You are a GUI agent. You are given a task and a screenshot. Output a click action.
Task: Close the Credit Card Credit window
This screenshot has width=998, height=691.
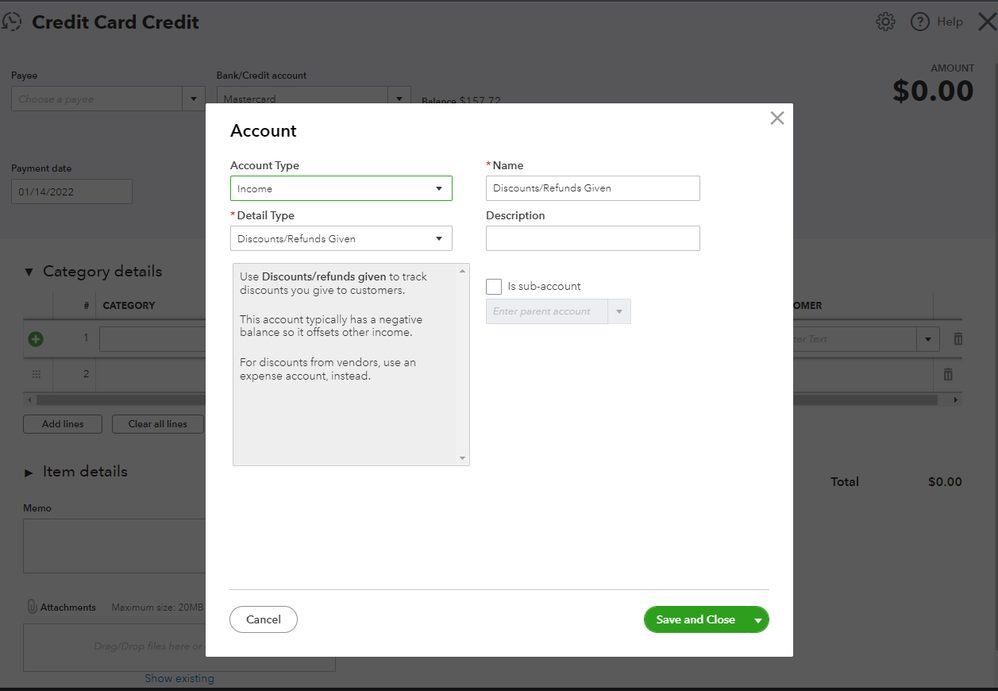(x=987, y=22)
